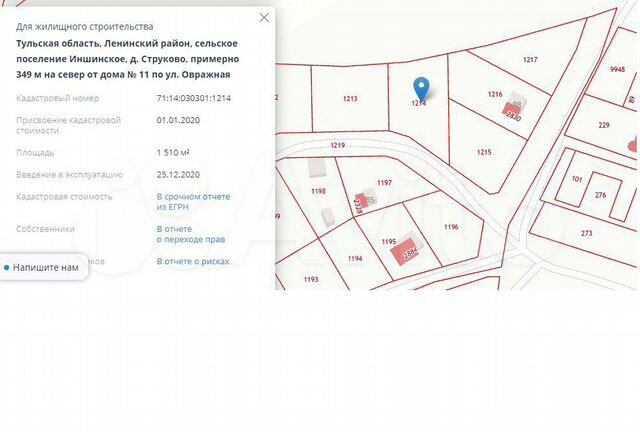Select parcel 1194 on the map
Screen dimensions: 640x432
pos(354,258)
